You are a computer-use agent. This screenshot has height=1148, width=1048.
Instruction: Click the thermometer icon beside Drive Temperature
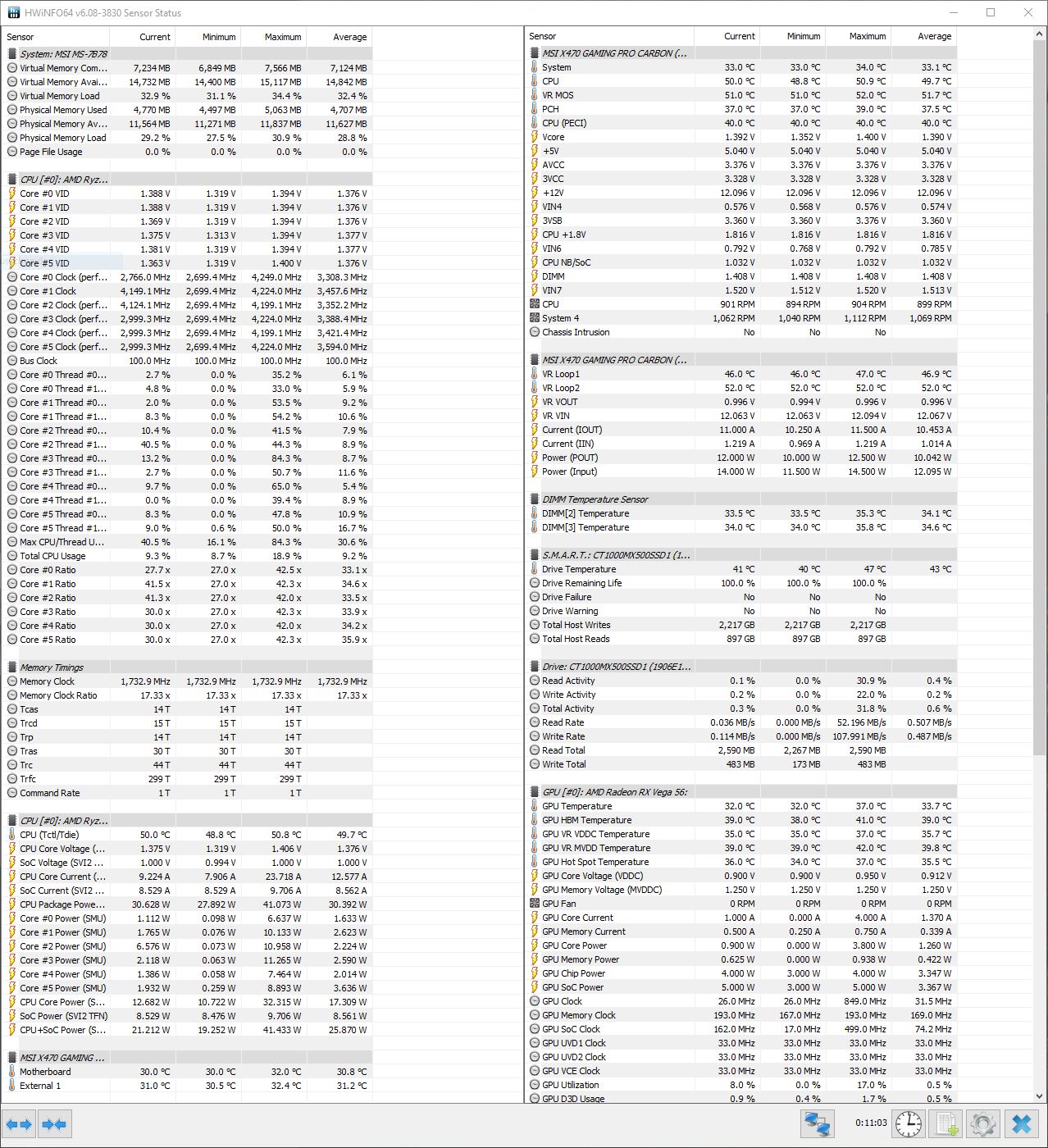pyautogui.click(x=535, y=569)
